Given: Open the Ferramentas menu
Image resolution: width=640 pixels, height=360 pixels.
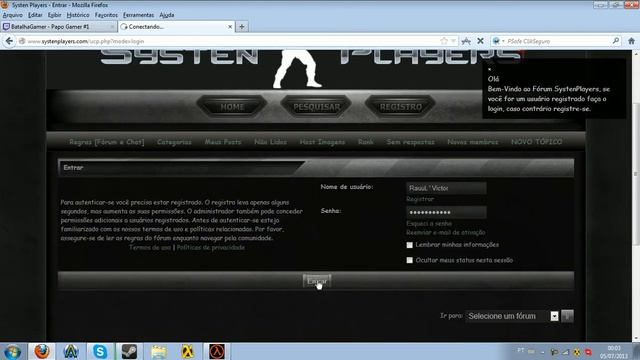Looking at the screenshot, I should coord(138,15).
